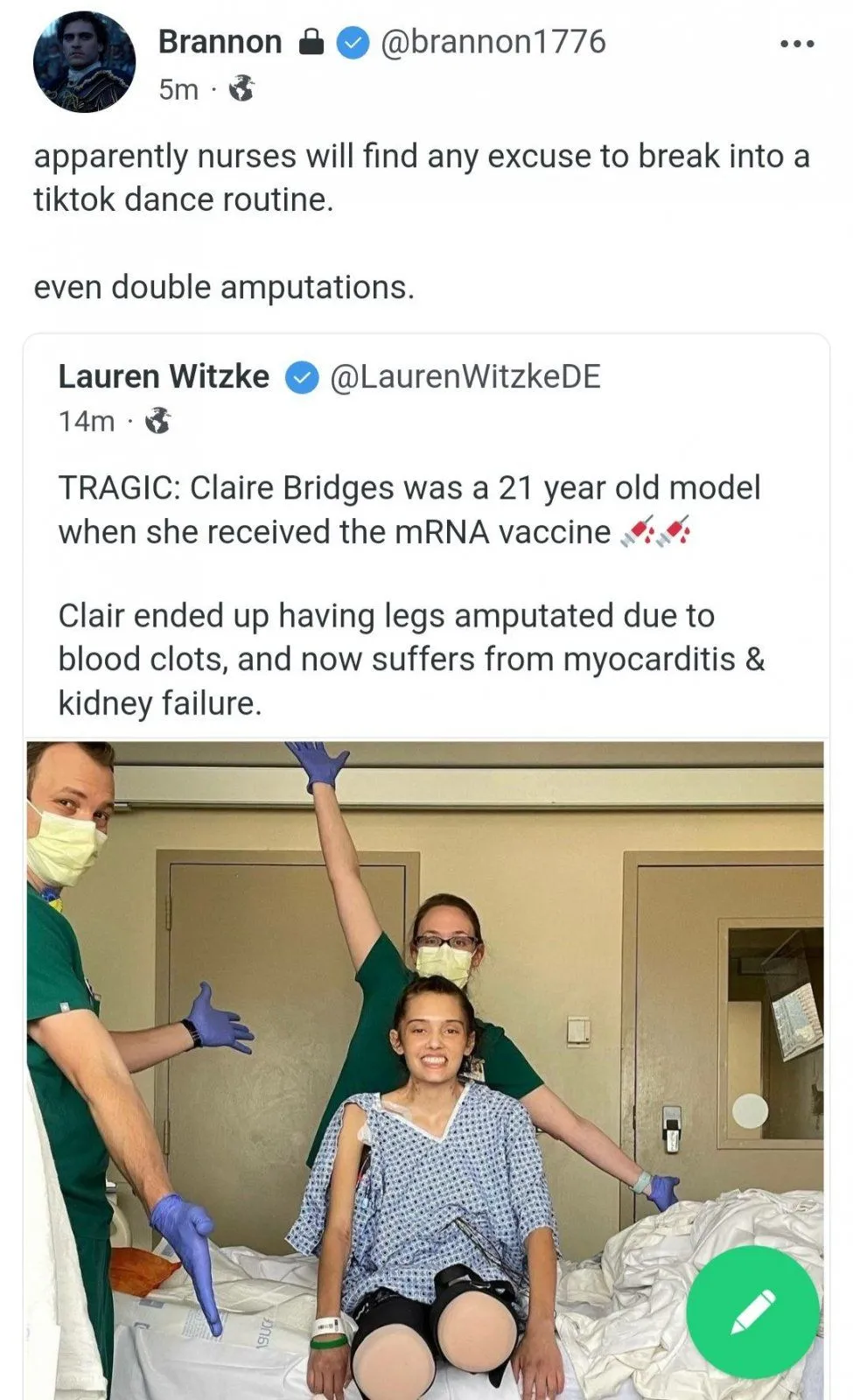Image resolution: width=853 pixels, height=1400 pixels.
Task: Click Brannon's blue verified badge
Action: pyautogui.click(x=353, y=42)
